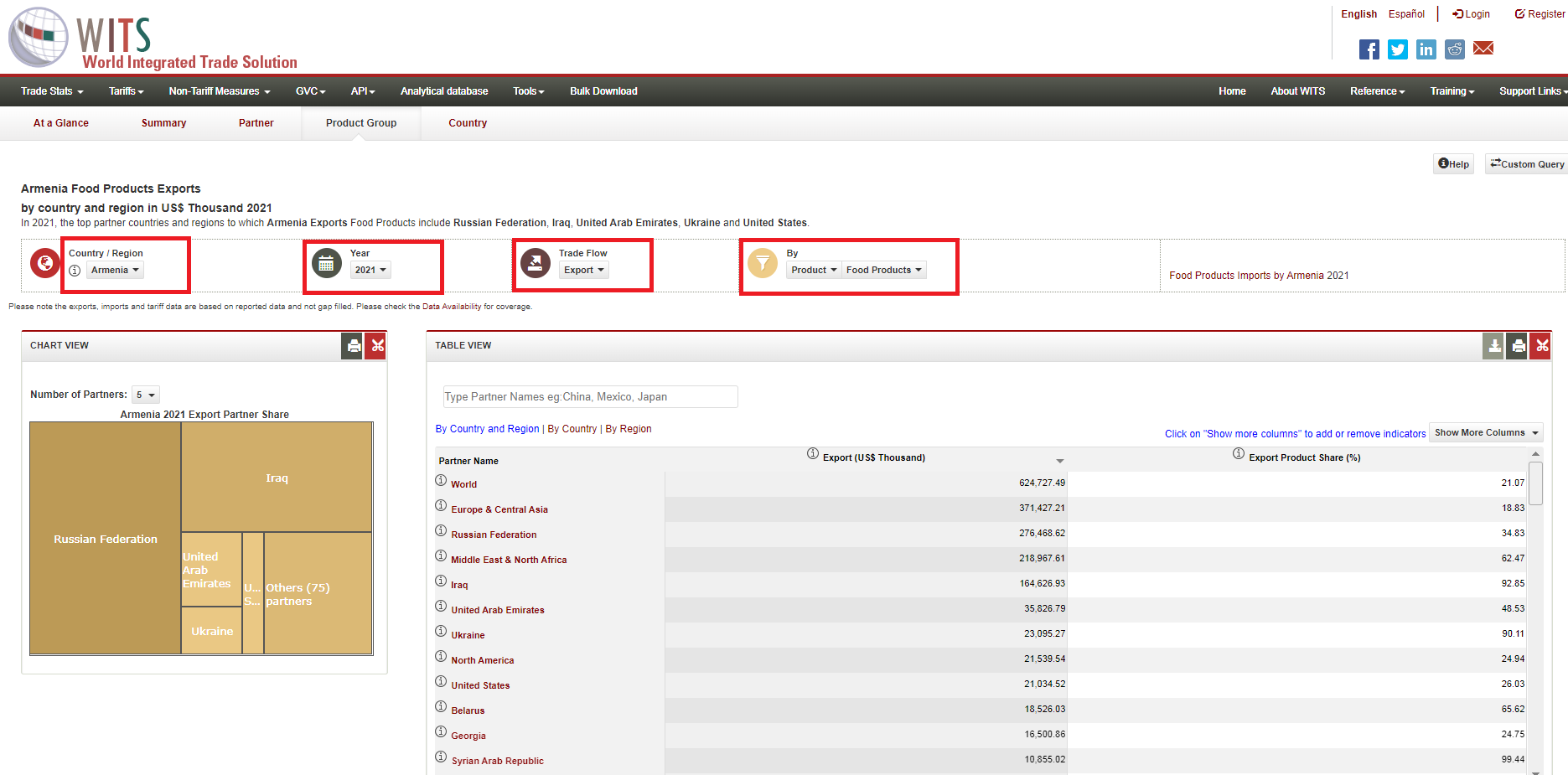Change the Number of Partners dropdown
Image resolution: width=1568 pixels, height=775 pixels.
click(146, 395)
